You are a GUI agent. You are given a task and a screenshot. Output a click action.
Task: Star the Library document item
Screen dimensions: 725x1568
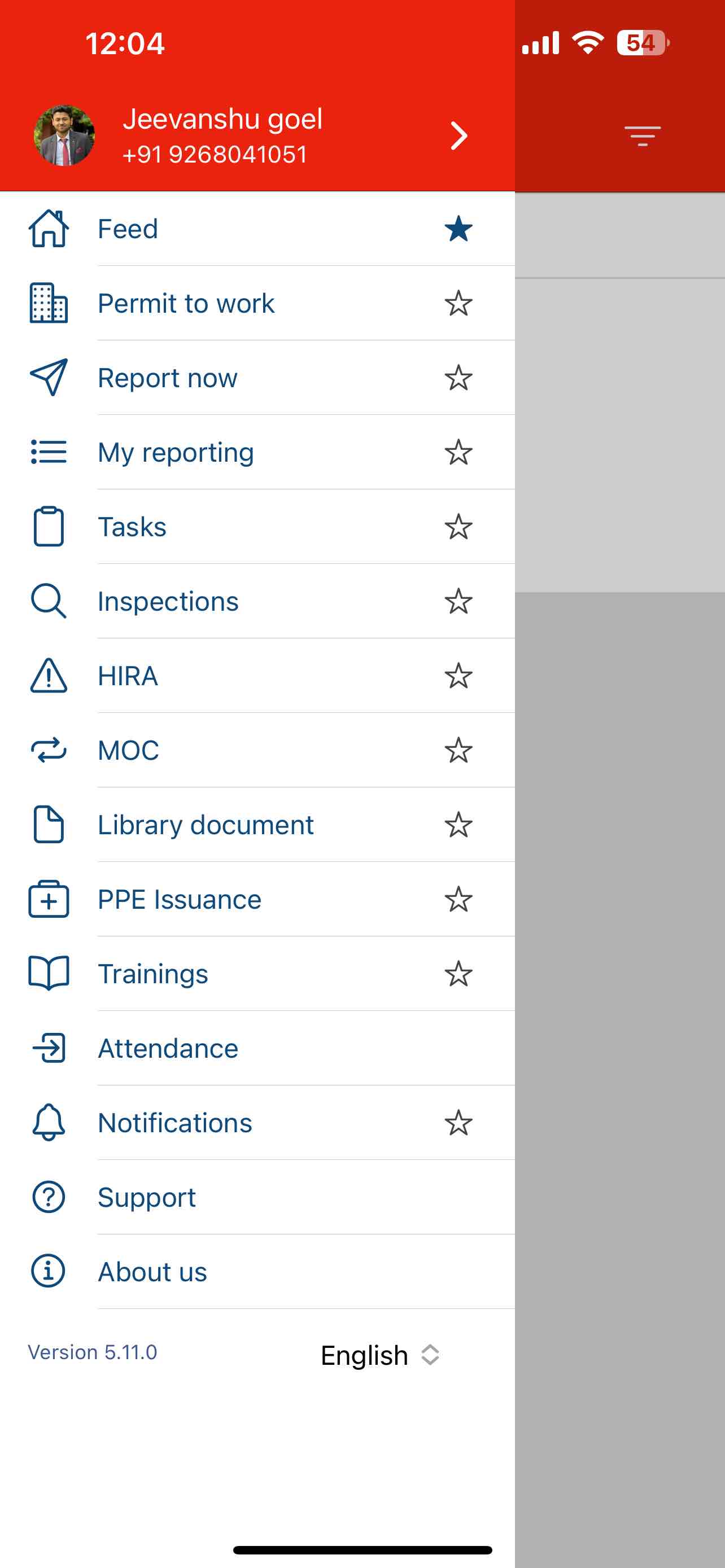pyautogui.click(x=458, y=825)
